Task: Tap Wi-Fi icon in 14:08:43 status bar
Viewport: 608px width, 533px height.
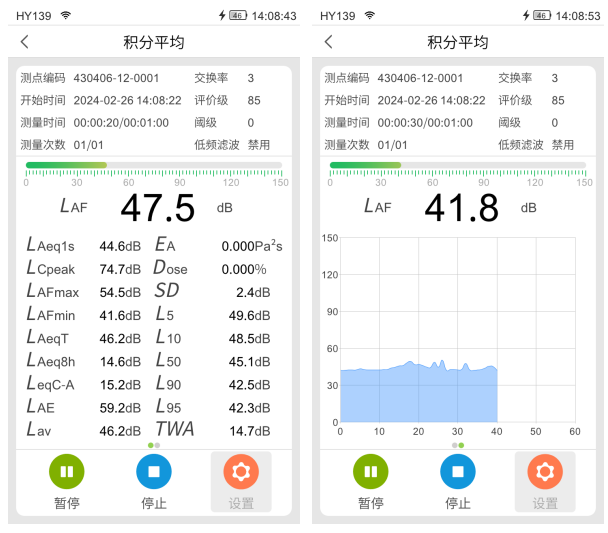Action: (x=66, y=16)
